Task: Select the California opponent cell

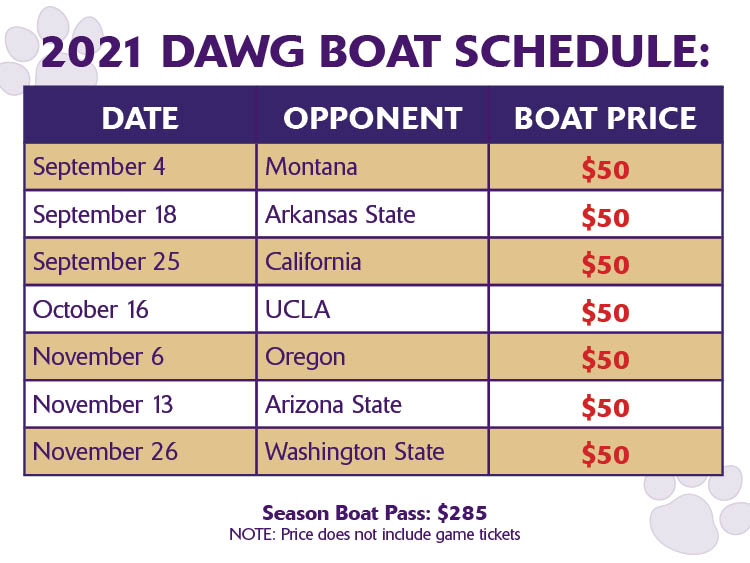Action: 373,262
